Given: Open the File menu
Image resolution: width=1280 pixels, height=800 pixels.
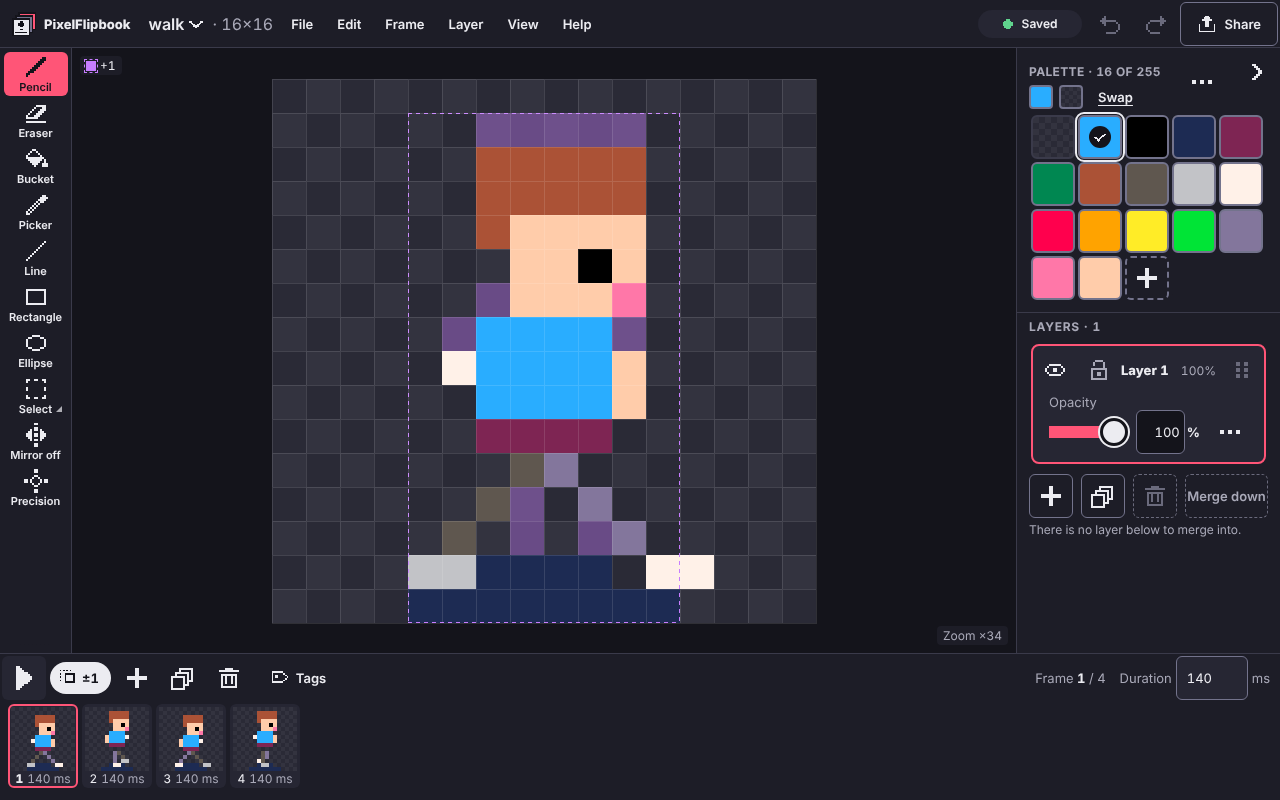Looking at the screenshot, I should coord(302,24).
